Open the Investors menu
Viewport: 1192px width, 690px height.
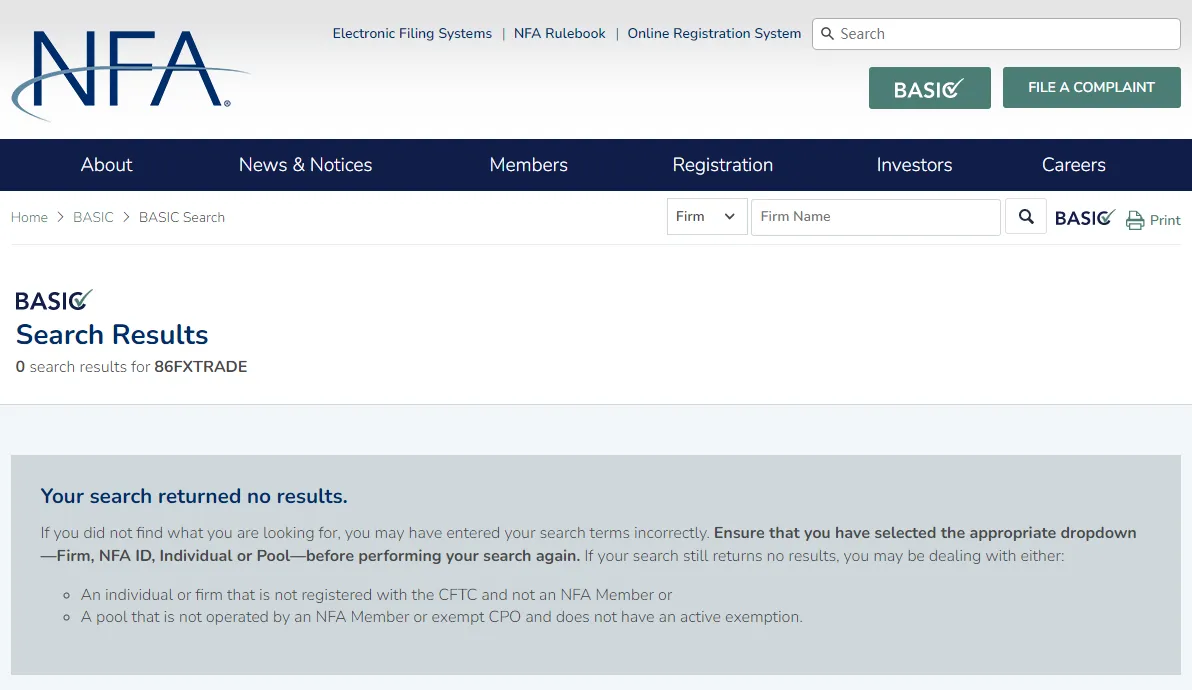[x=914, y=165]
